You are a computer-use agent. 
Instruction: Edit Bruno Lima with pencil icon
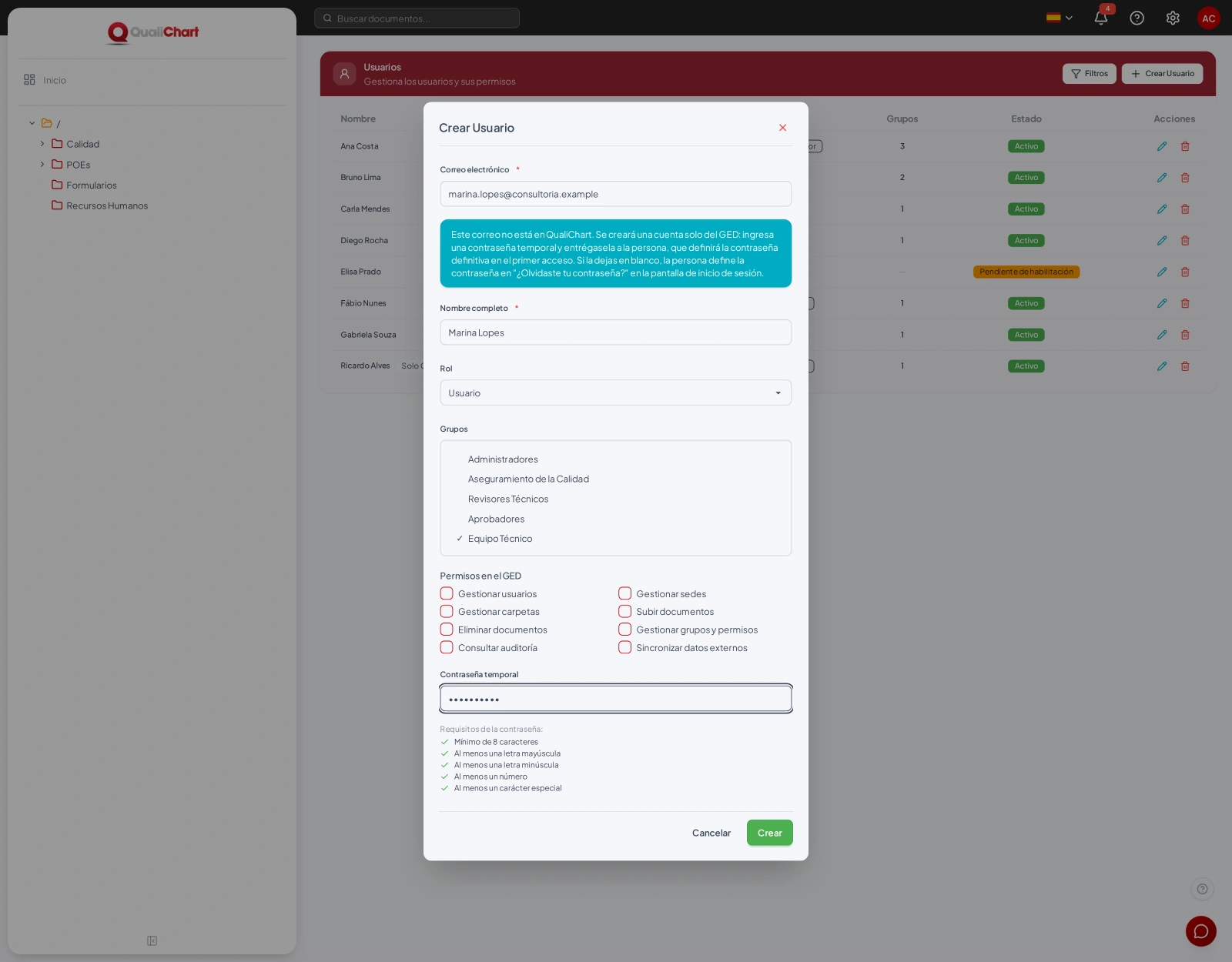coord(1162,178)
